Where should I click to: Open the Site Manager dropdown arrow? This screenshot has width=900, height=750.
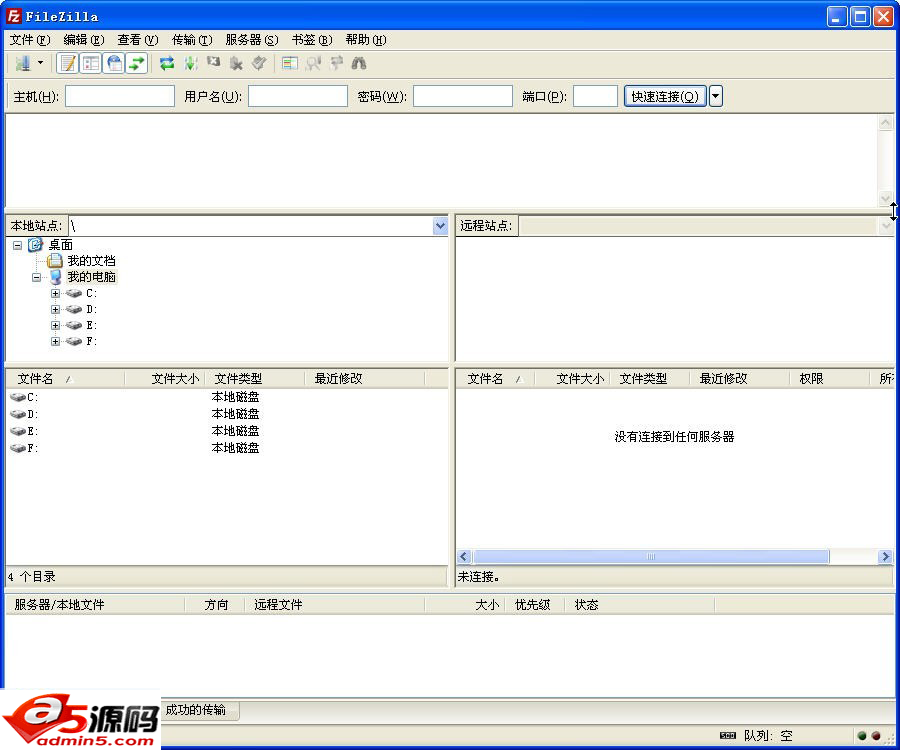click(40, 63)
